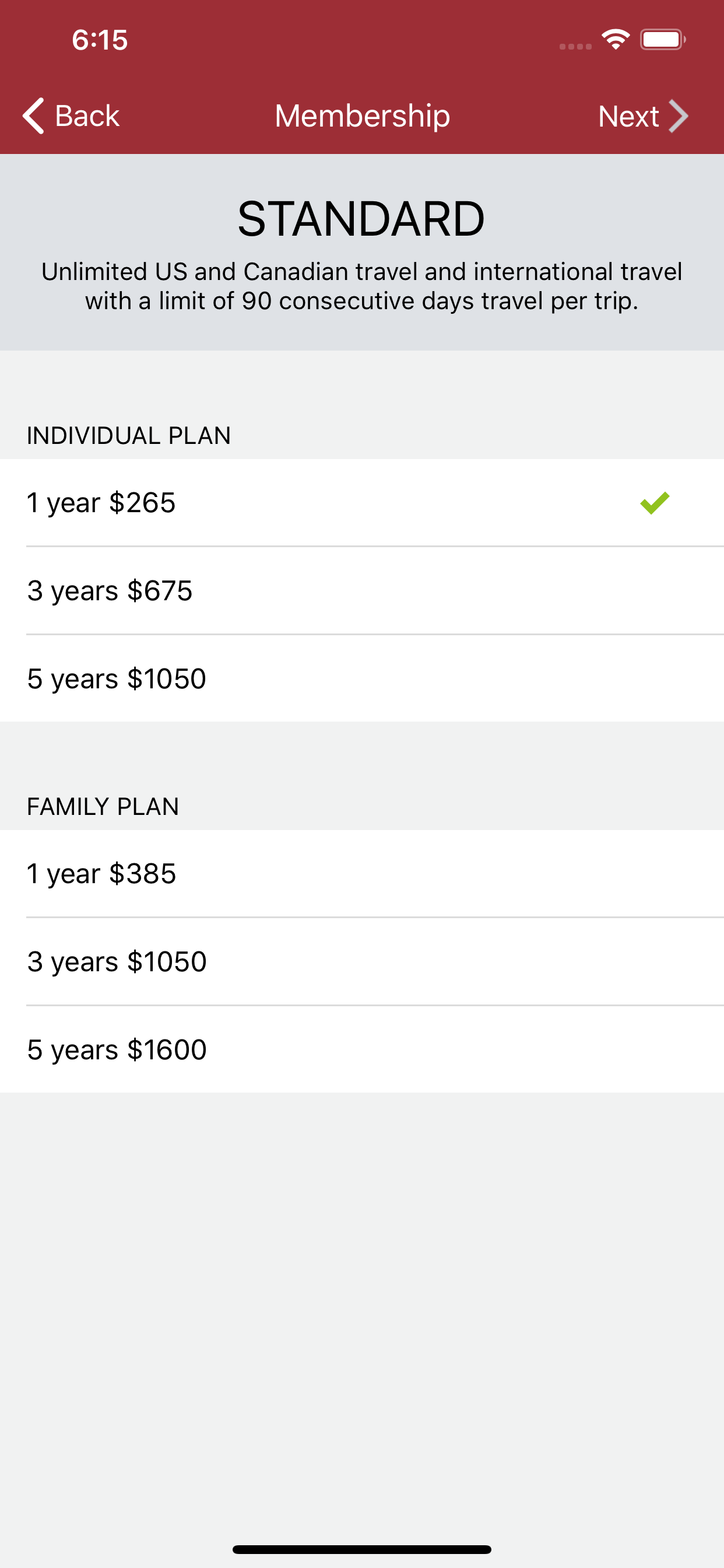Select Individual 5 years $1050 plan
The height and width of the screenshot is (1568, 724).
click(x=362, y=678)
